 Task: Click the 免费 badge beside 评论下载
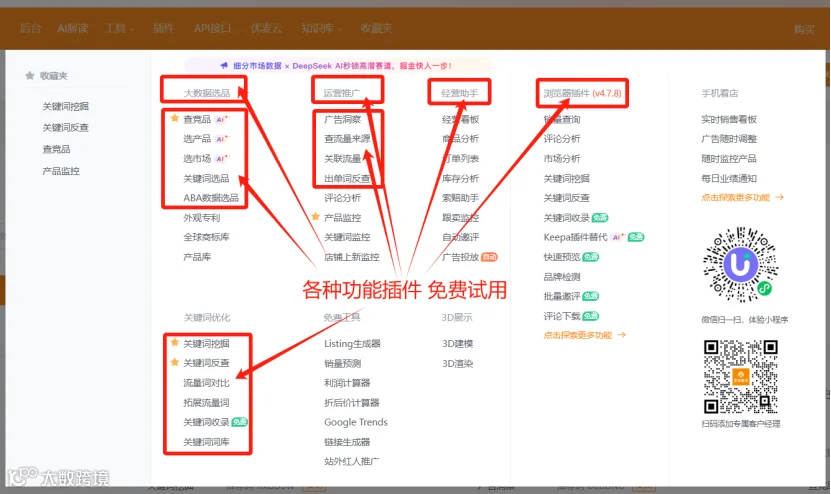click(590, 316)
